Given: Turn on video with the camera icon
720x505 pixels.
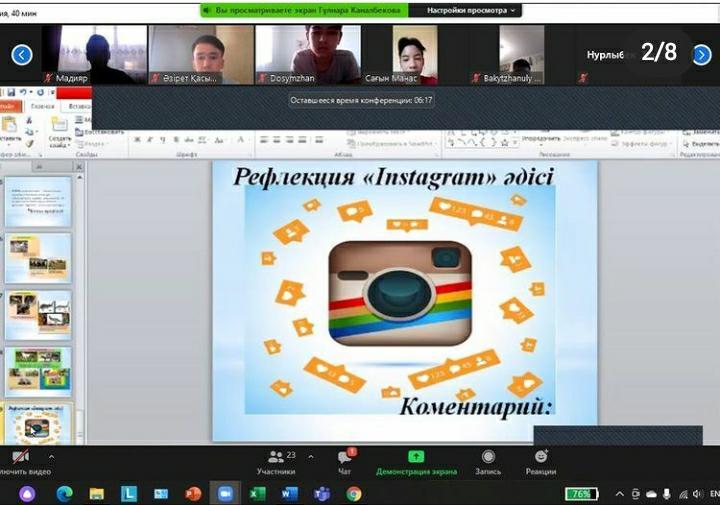Looking at the screenshot, I should click(x=20, y=457).
